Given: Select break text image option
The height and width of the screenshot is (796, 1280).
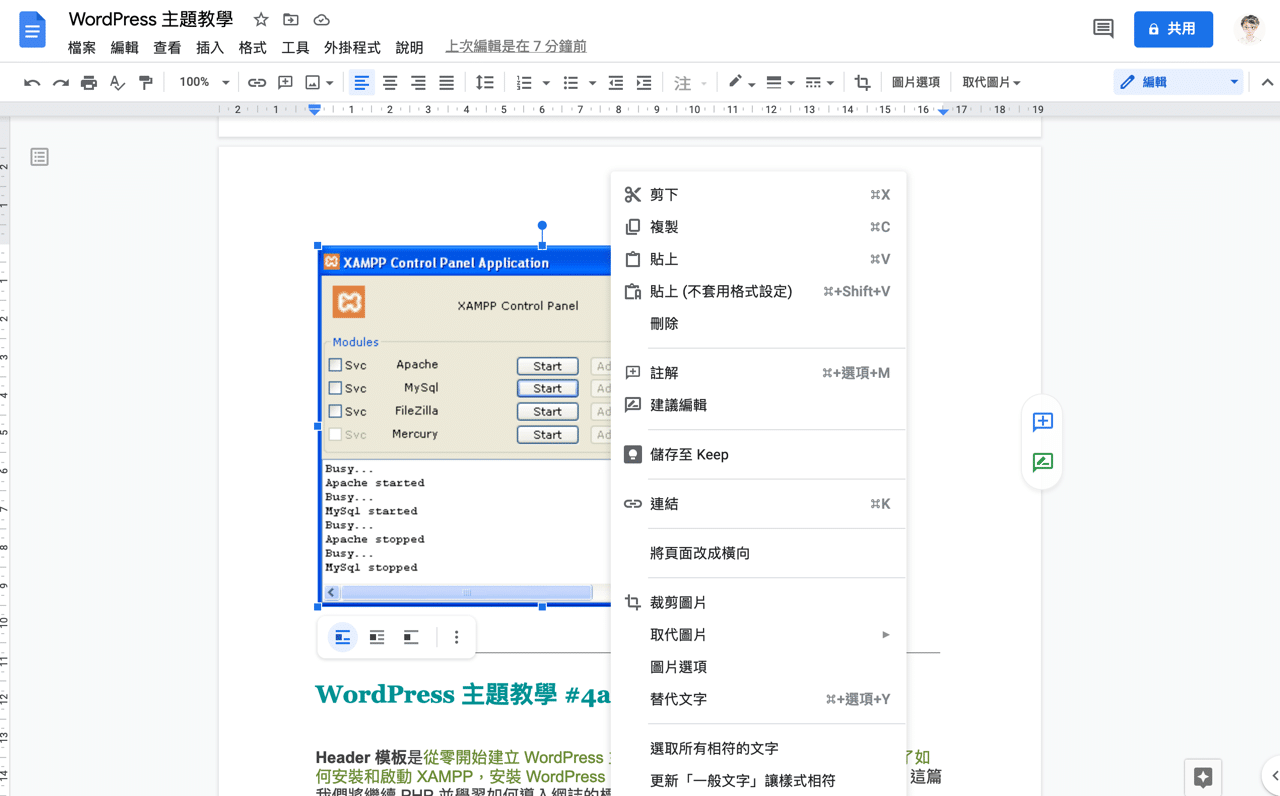Looking at the screenshot, I should (x=411, y=637).
